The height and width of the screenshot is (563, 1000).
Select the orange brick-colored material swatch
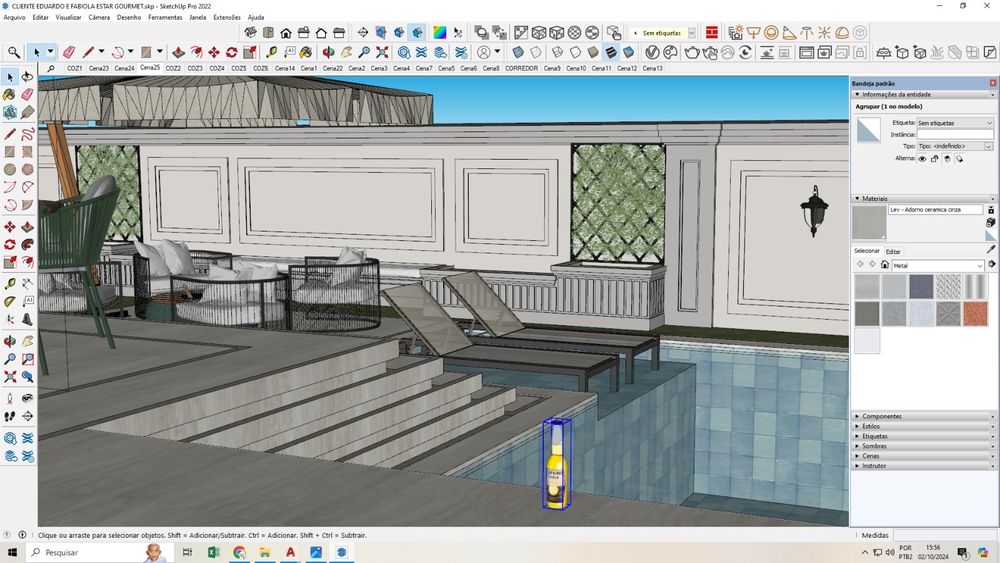tap(975, 314)
